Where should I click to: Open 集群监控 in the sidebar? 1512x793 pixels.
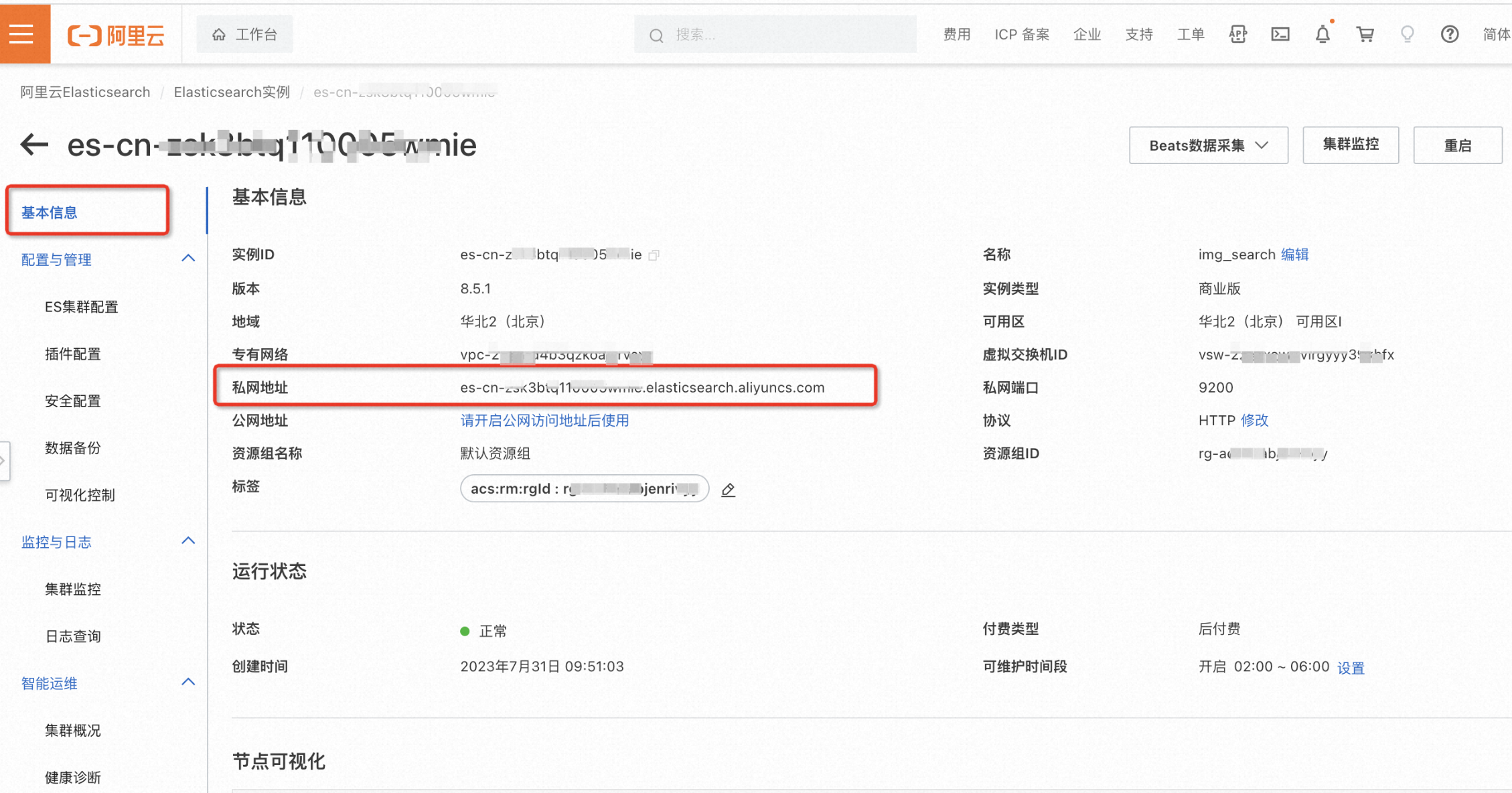[x=73, y=589]
